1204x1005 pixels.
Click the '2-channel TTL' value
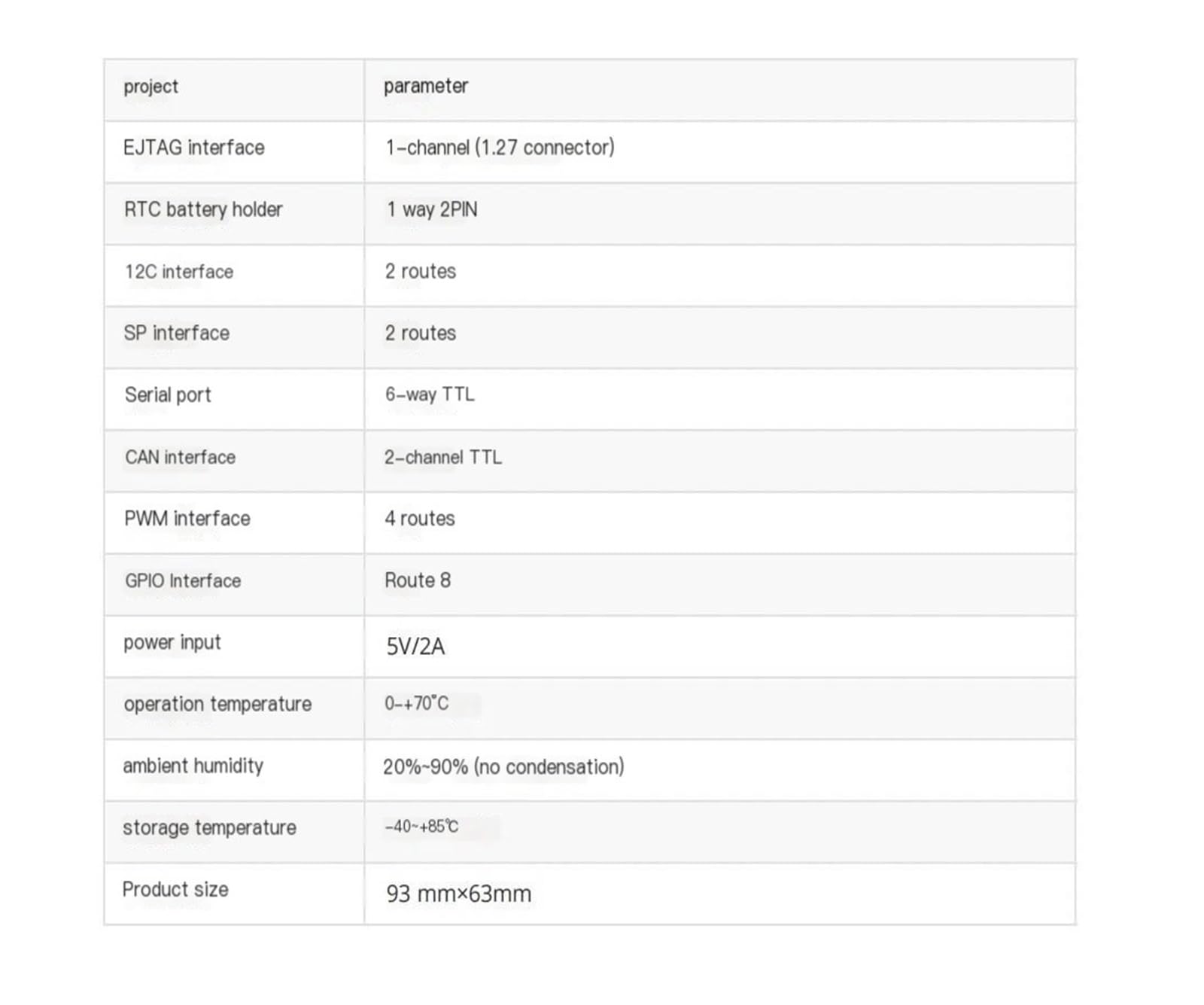click(x=443, y=457)
